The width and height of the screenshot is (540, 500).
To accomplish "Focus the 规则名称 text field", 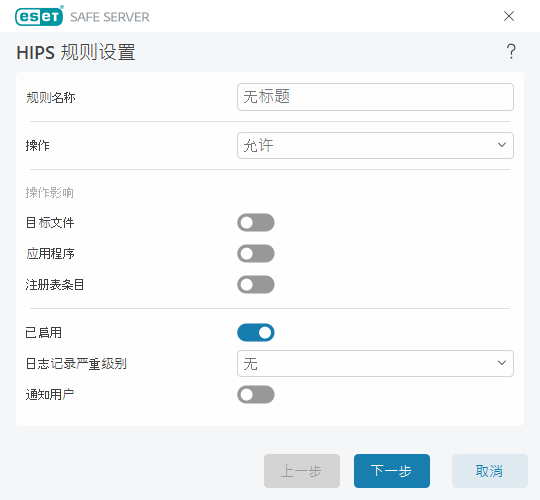I will pyautogui.click(x=375, y=97).
